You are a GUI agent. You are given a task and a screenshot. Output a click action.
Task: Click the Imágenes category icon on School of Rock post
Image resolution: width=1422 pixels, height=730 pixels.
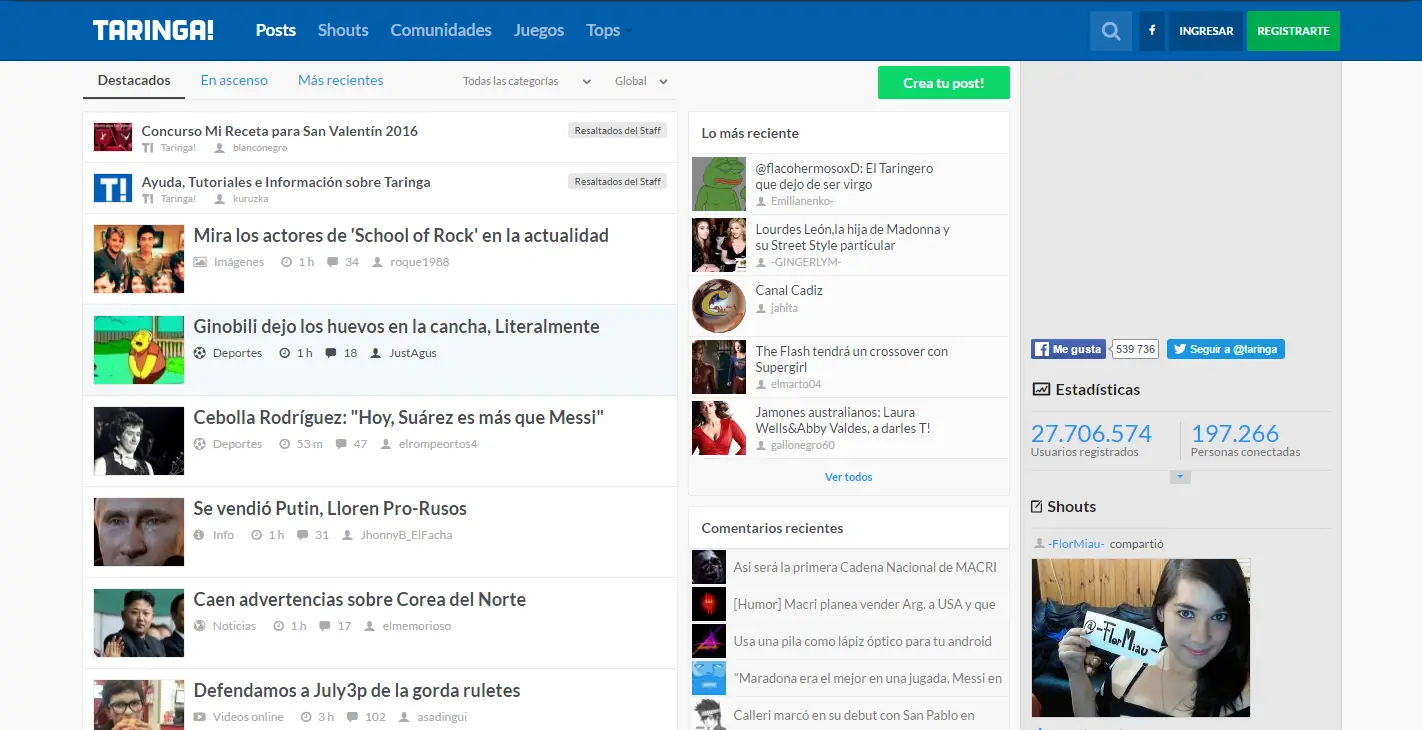coord(200,262)
